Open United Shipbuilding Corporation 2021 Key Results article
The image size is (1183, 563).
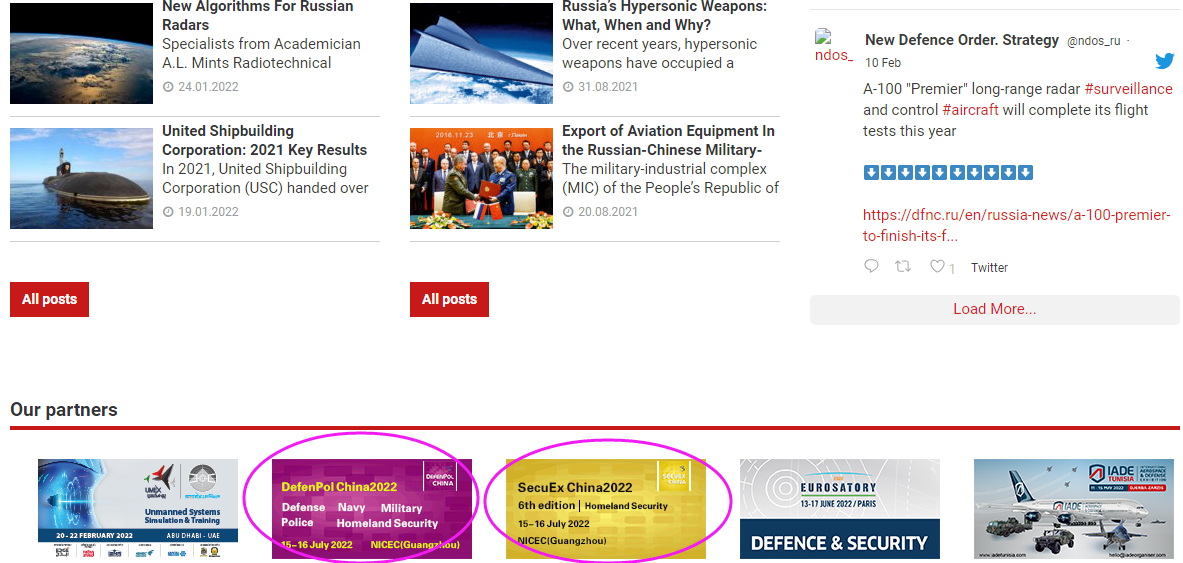264,140
